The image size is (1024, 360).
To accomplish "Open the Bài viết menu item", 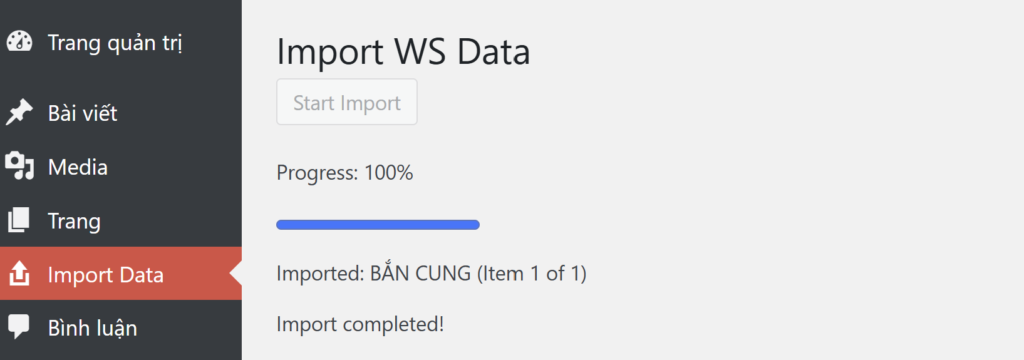I will click(83, 113).
